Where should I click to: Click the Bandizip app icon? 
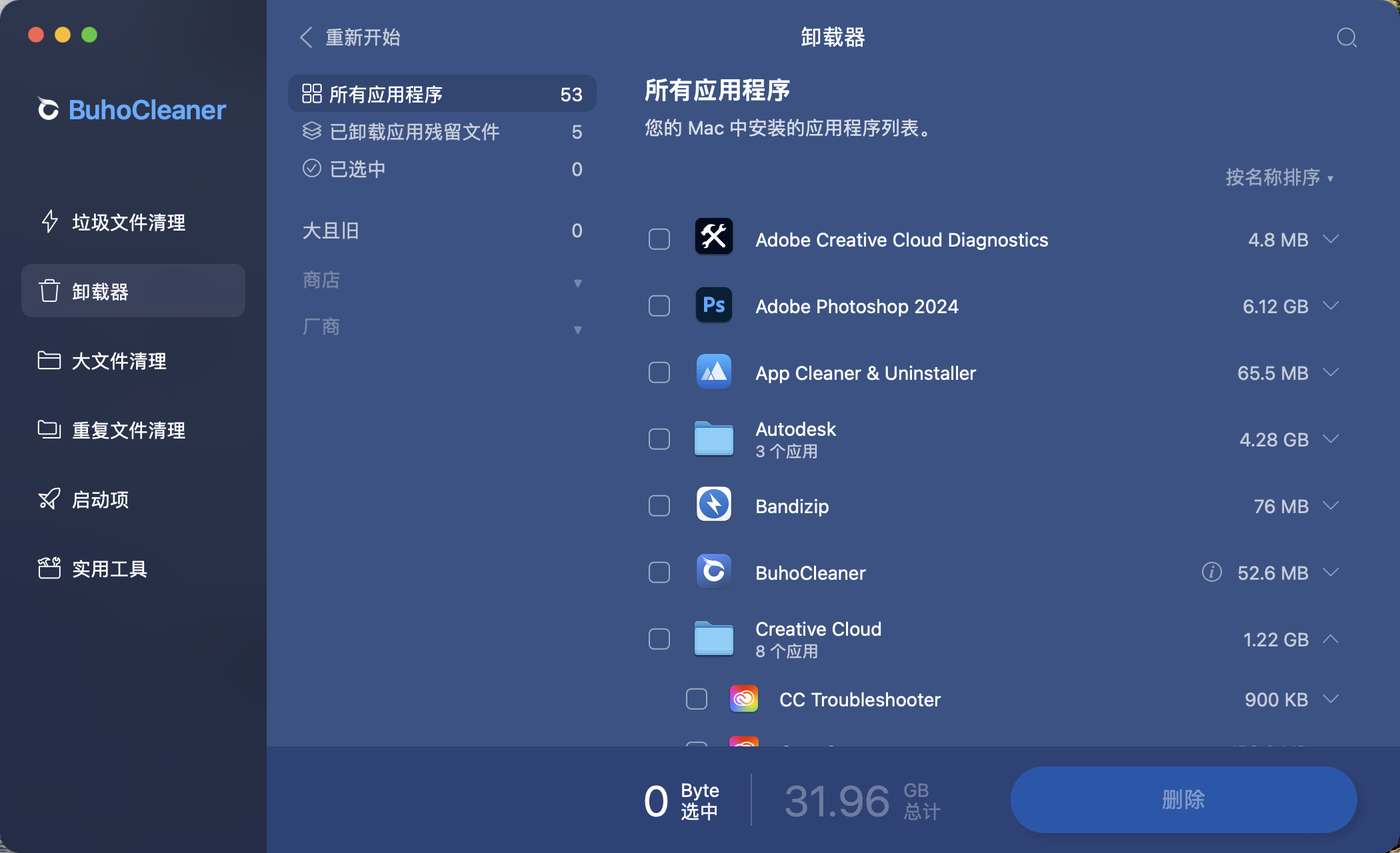pyautogui.click(x=714, y=505)
